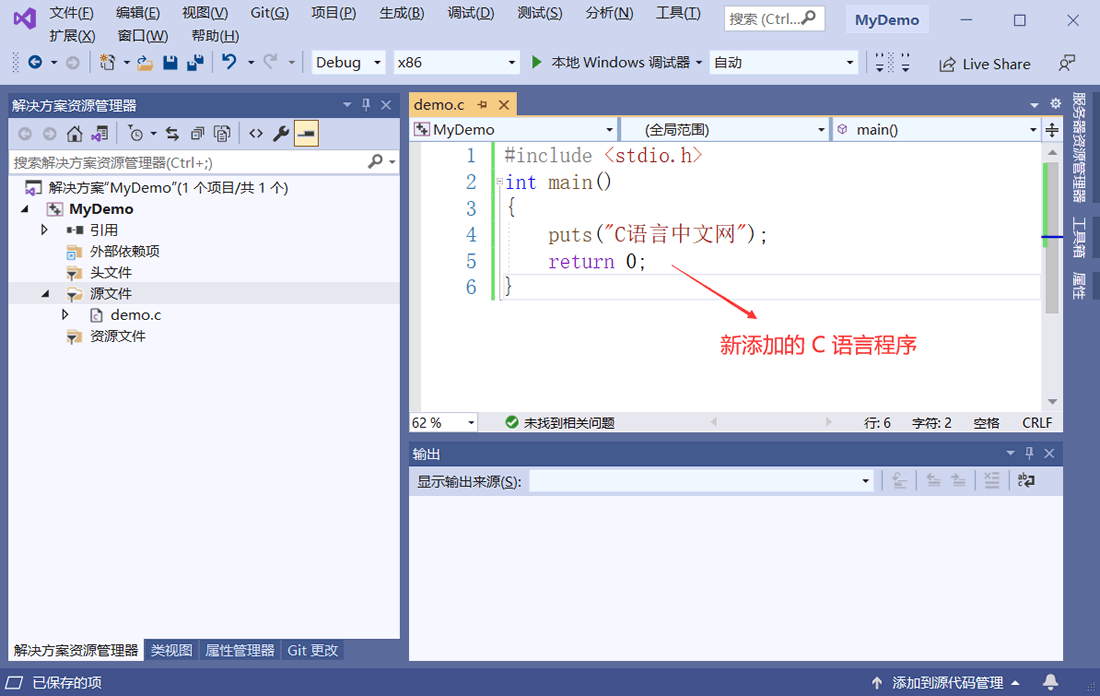Pin the demo.c tab
The image size is (1100, 696).
(482, 105)
